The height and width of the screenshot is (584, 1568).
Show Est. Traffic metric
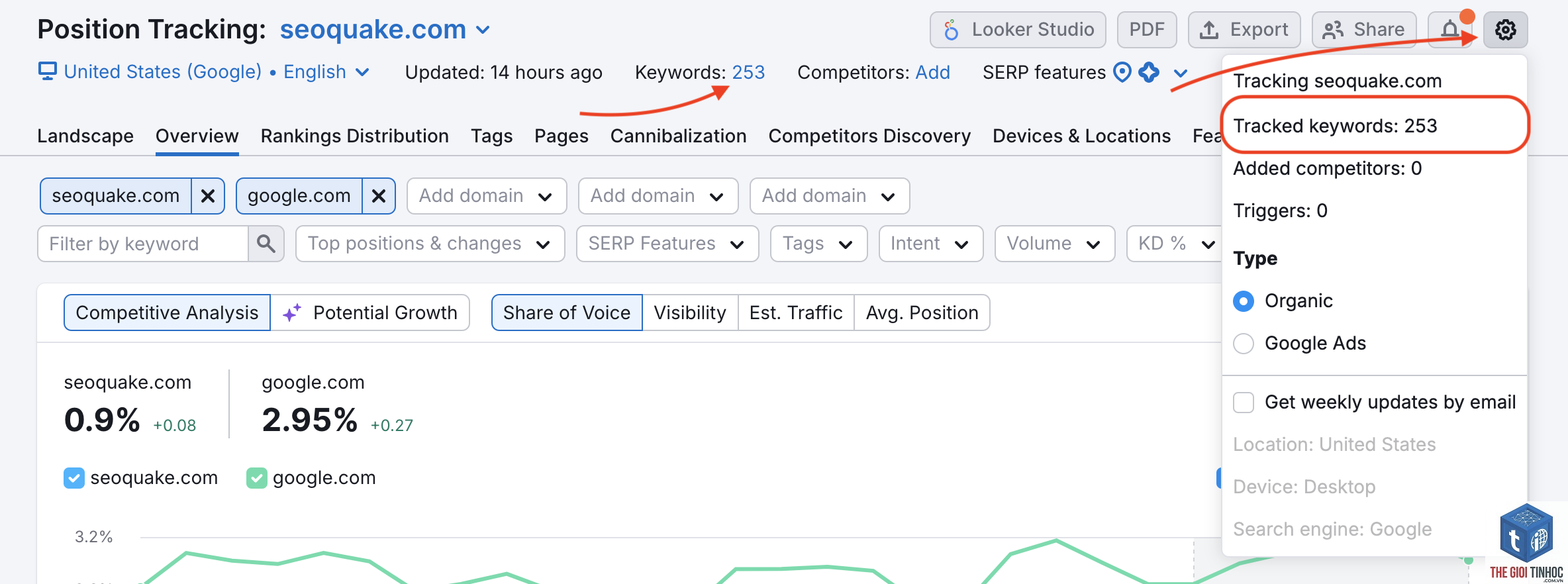[796, 313]
